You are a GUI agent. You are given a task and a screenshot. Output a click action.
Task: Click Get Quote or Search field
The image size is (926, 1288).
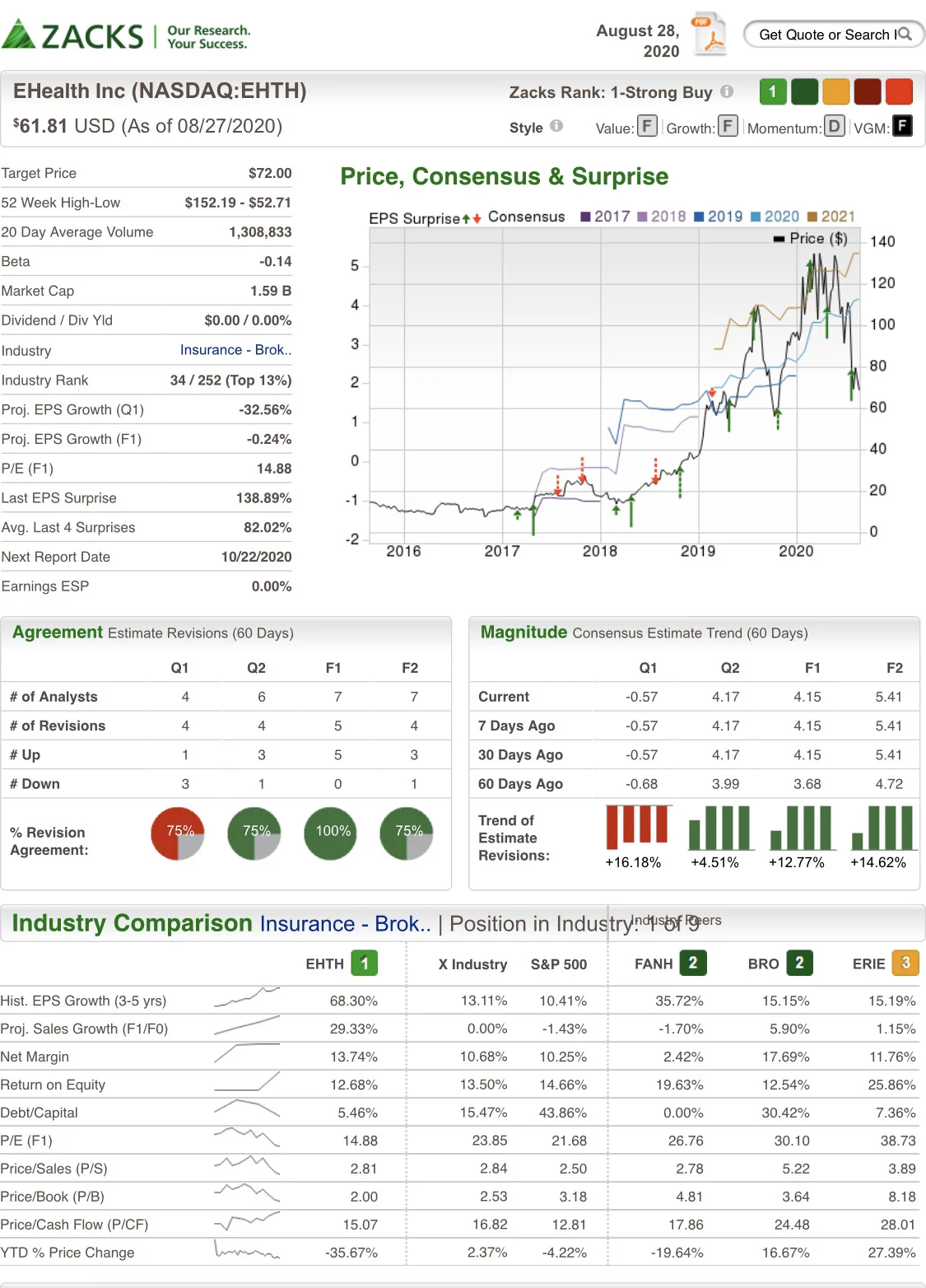[x=834, y=34]
